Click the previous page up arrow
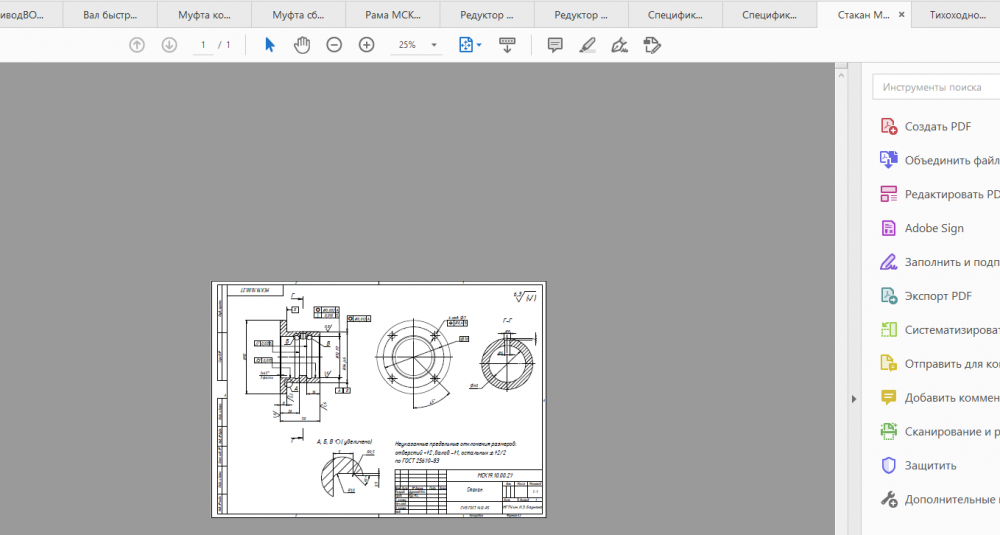This screenshot has height=535, width=1000. [137, 45]
